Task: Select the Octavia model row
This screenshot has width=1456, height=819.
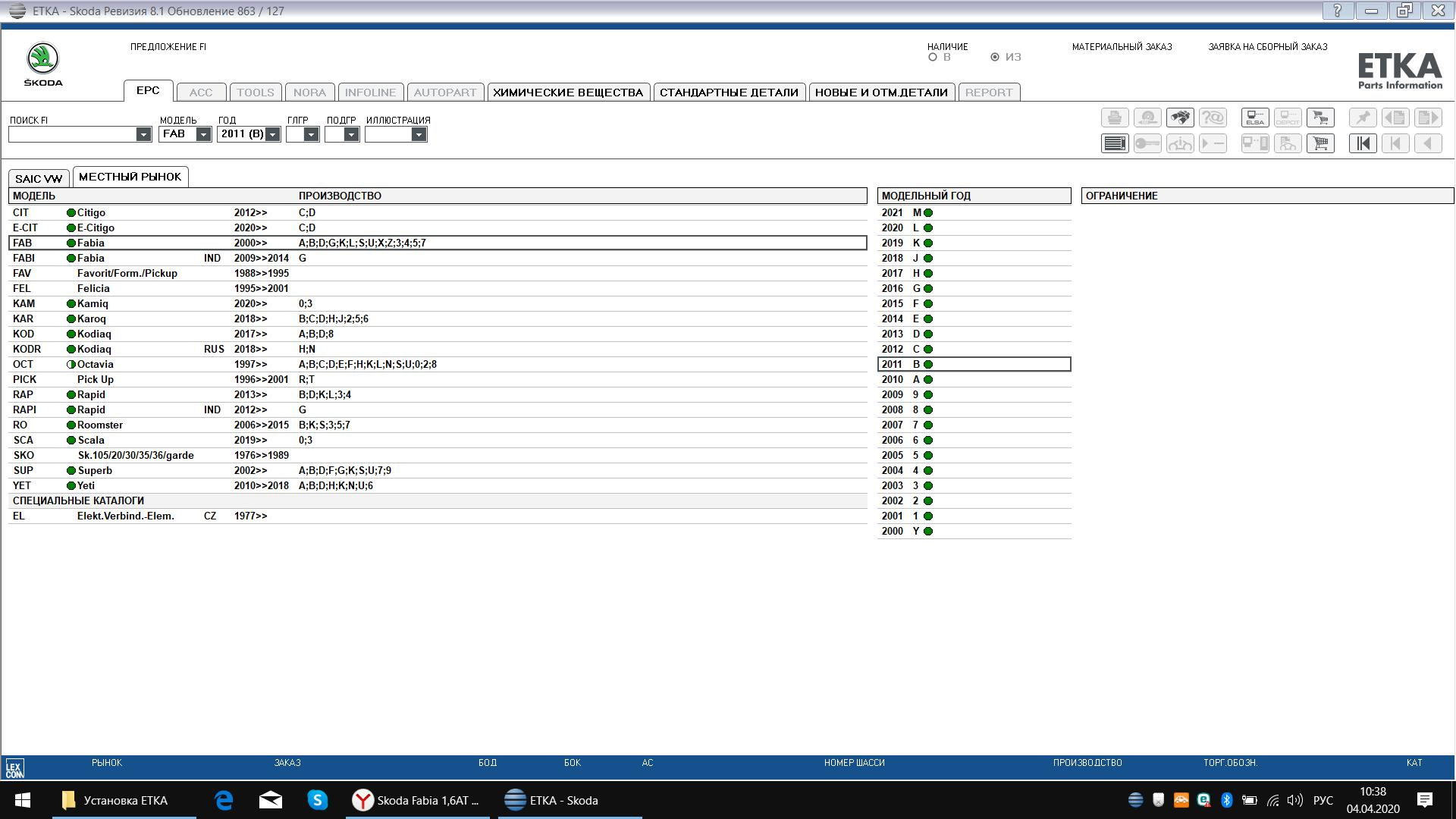Action: [x=95, y=364]
